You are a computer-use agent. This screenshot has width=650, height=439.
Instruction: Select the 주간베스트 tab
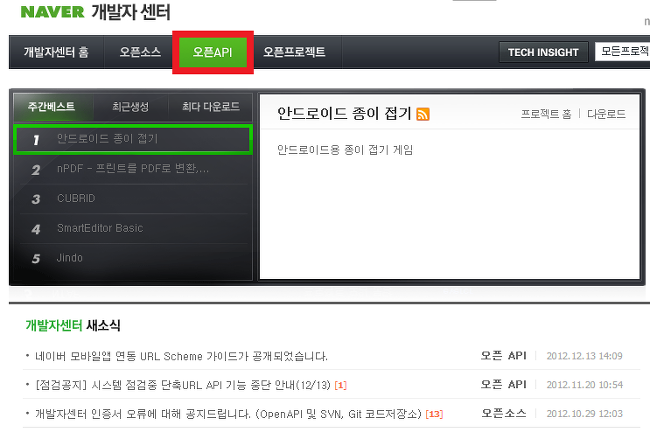click(52, 107)
